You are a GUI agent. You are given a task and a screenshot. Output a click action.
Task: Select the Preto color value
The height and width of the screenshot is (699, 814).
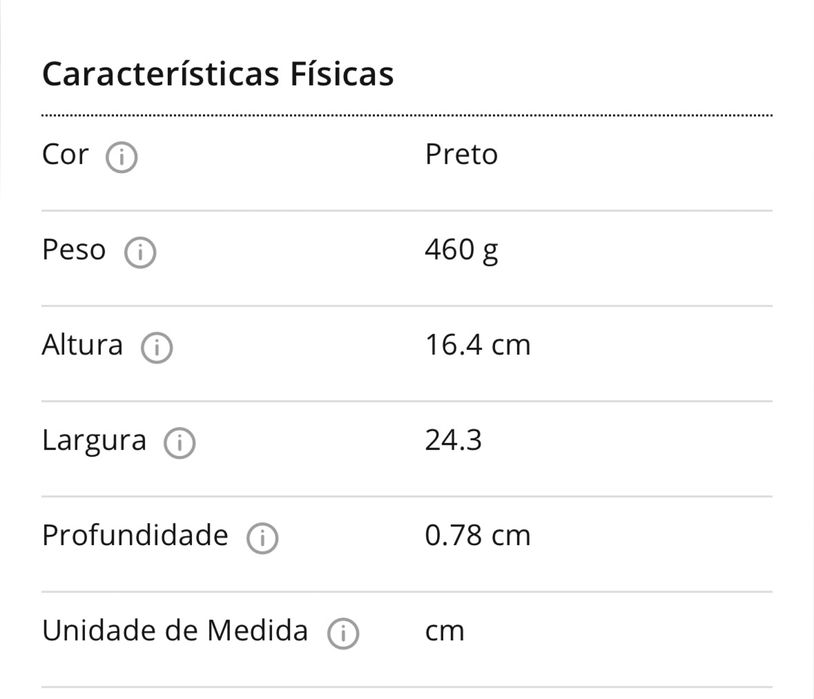(461, 155)
